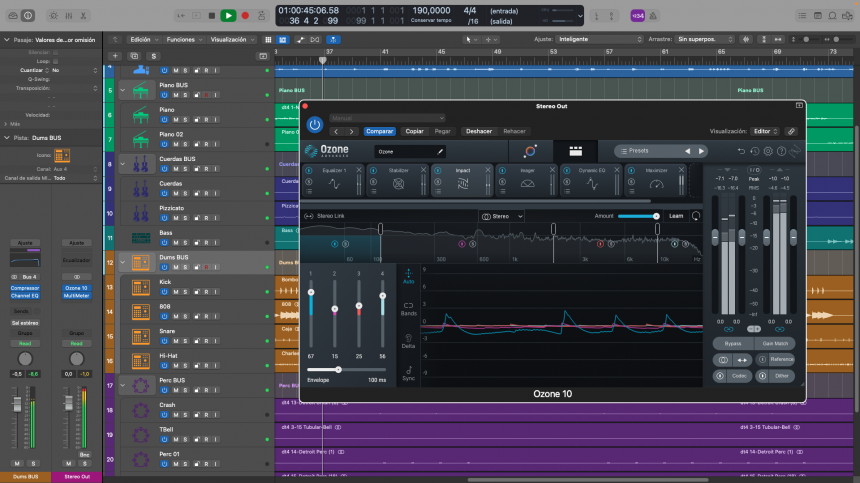860x483 pixels.
Task: Open the Manual preset dropdown
Action: coord(387,118)
